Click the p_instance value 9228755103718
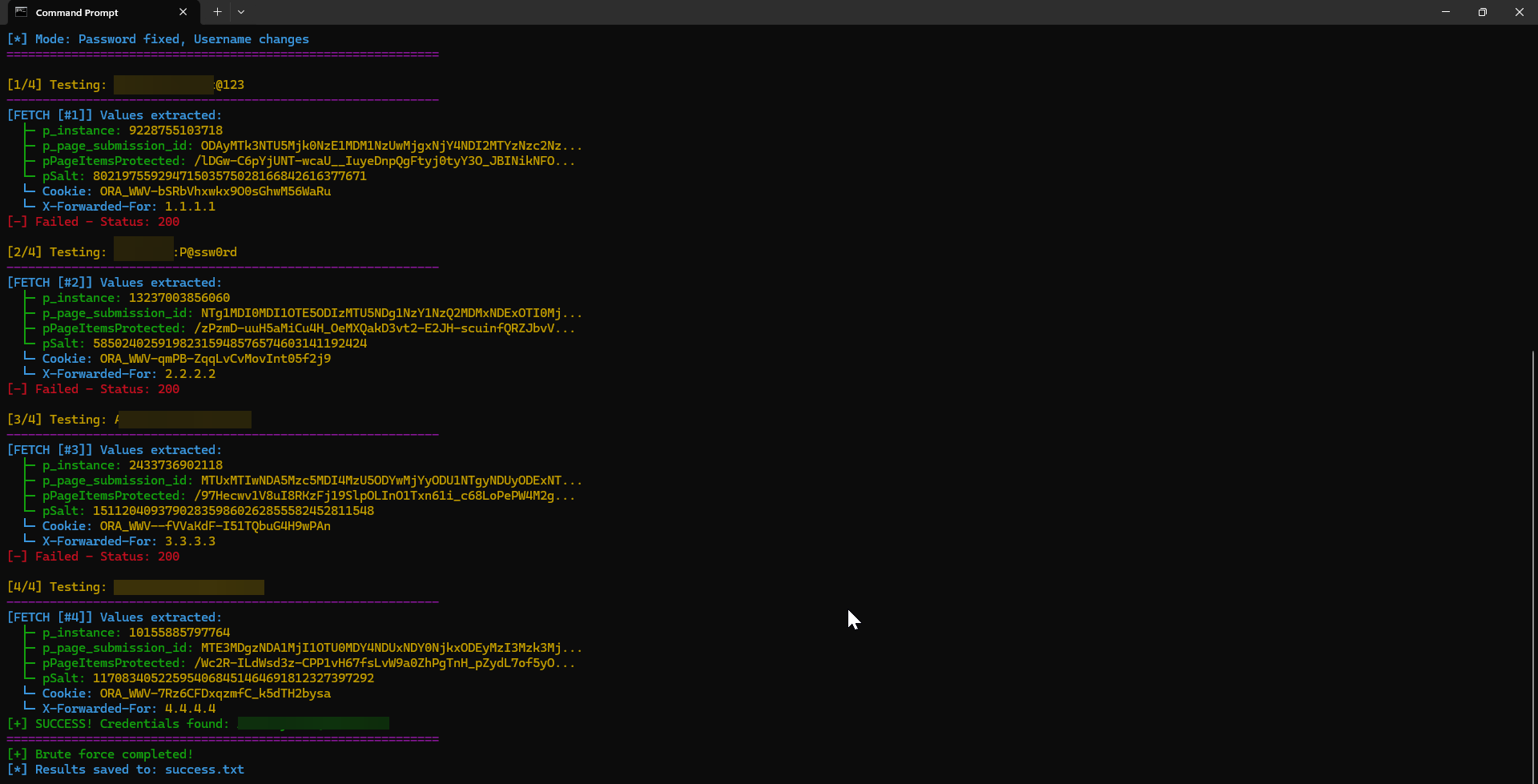 pos(175,131)
